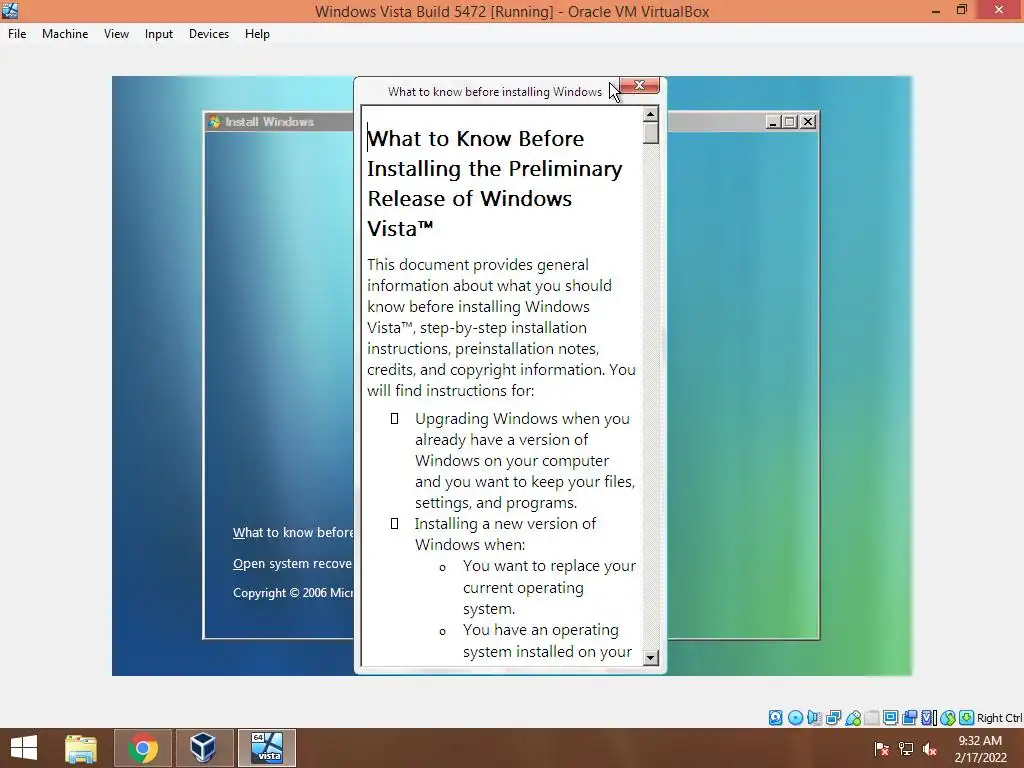Click the hard disk activity status icon

tap(775, 718)
